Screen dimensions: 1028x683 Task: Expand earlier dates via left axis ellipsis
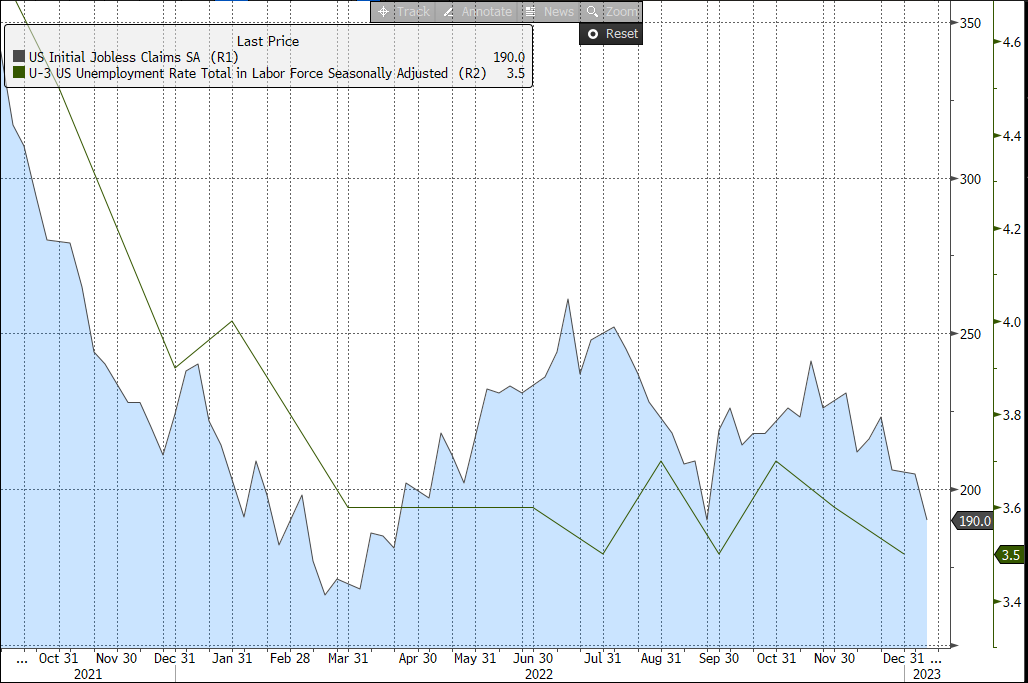point(21,659)
